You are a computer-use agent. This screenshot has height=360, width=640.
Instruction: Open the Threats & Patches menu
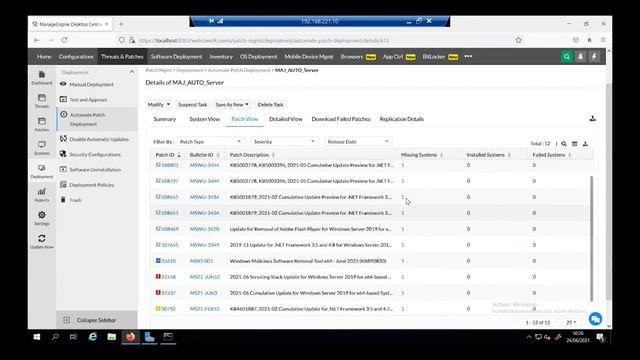(122, 56)
